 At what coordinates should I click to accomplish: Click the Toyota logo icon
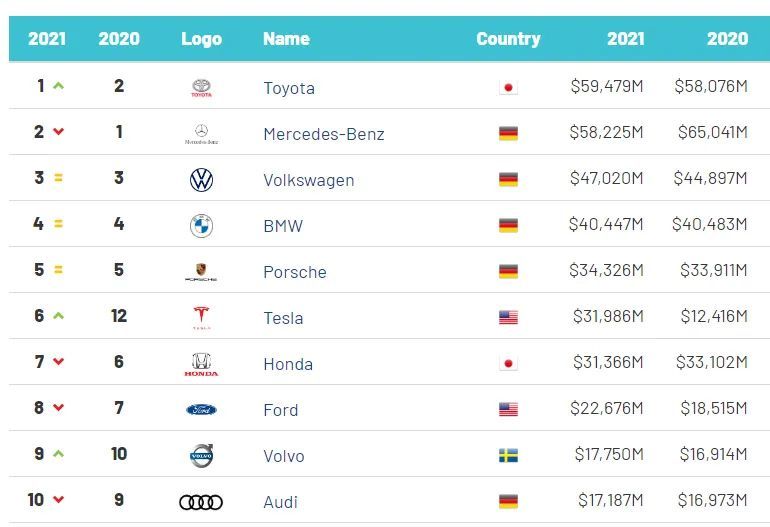(201, 88)
